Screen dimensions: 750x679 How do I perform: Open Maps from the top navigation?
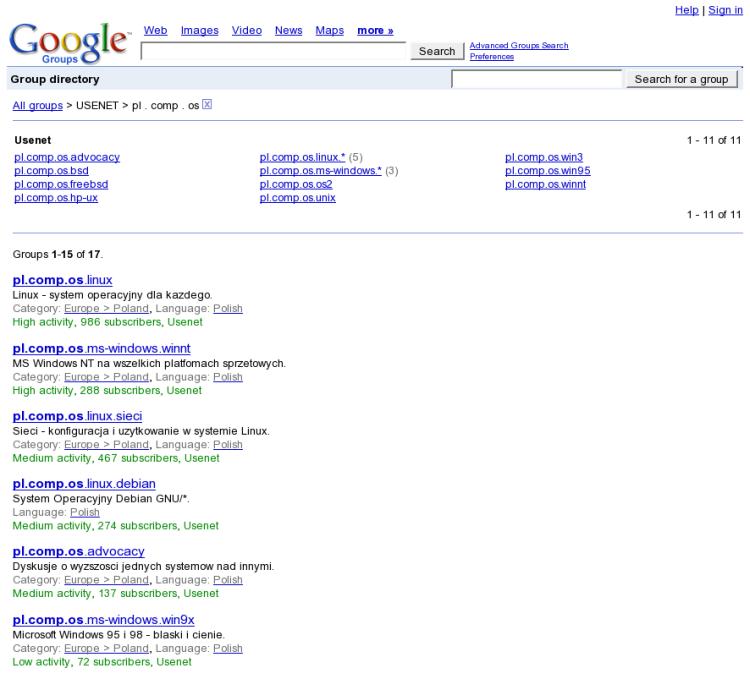pyautogui.click(x=330, y=31)
